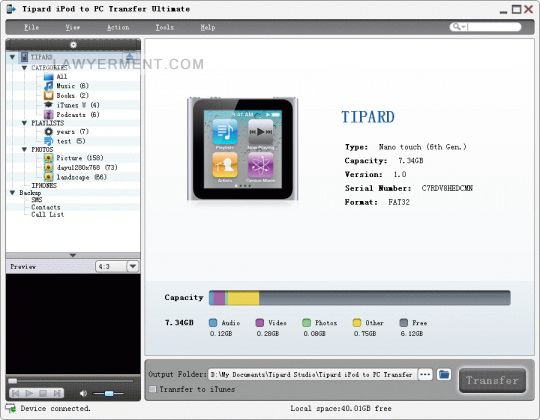The height and width of the screenshot is (420, 540).
Task: Select the Podcasts (6) icon
Action: [49, 114]
